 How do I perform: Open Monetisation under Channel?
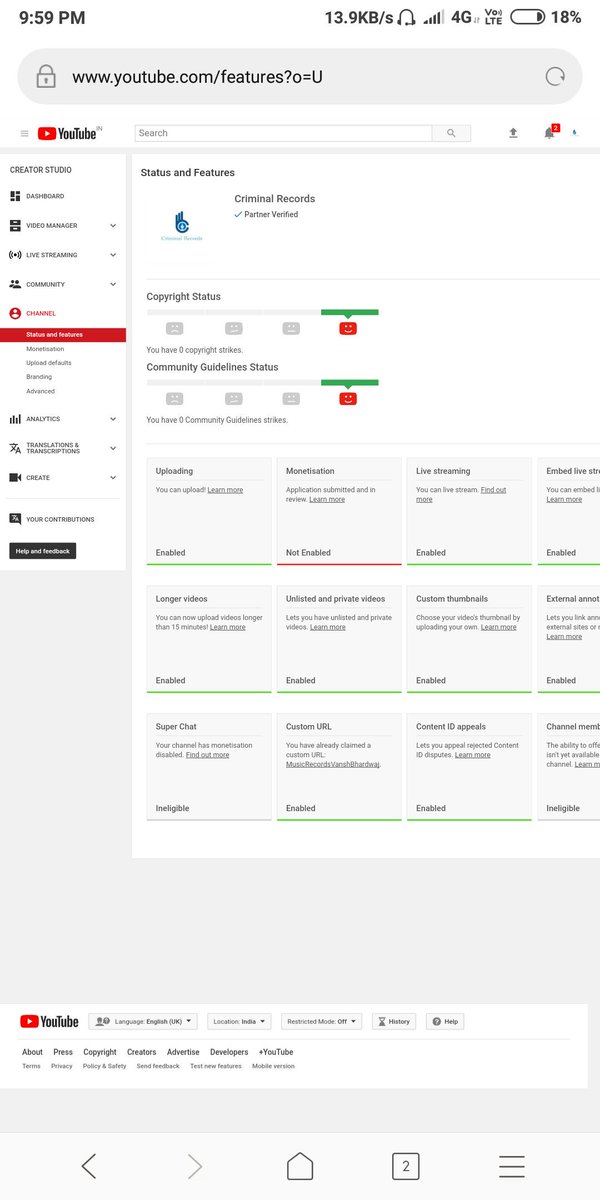pyautogui.click(x=45, y=349)
